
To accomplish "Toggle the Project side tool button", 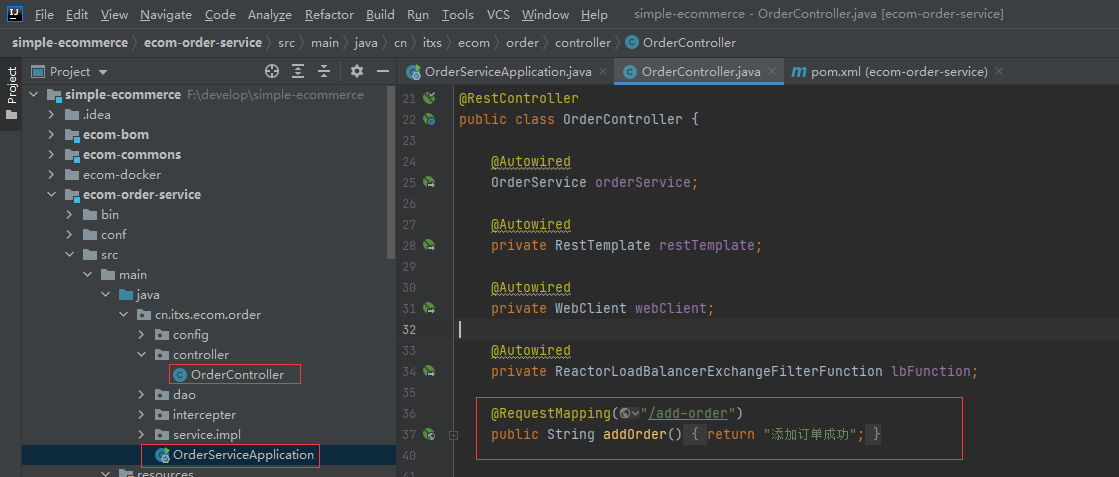I will point(11,94).
